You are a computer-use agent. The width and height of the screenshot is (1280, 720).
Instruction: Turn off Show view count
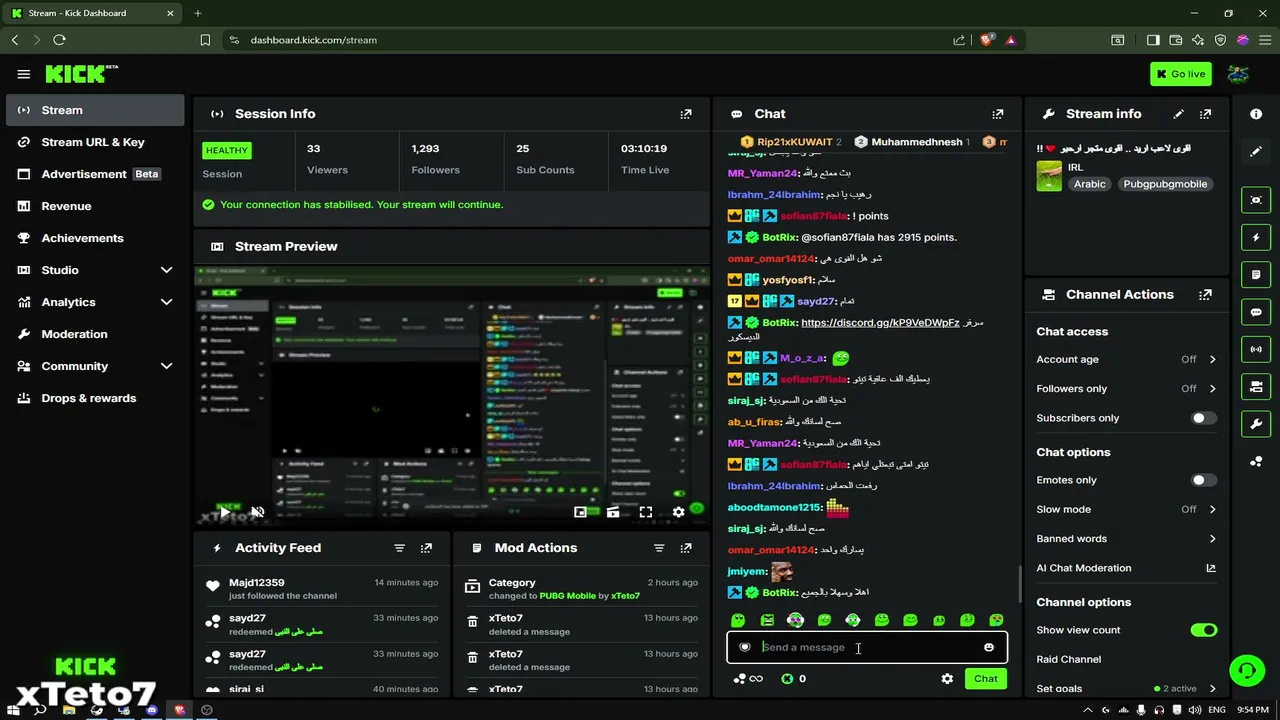point(1204,630)
